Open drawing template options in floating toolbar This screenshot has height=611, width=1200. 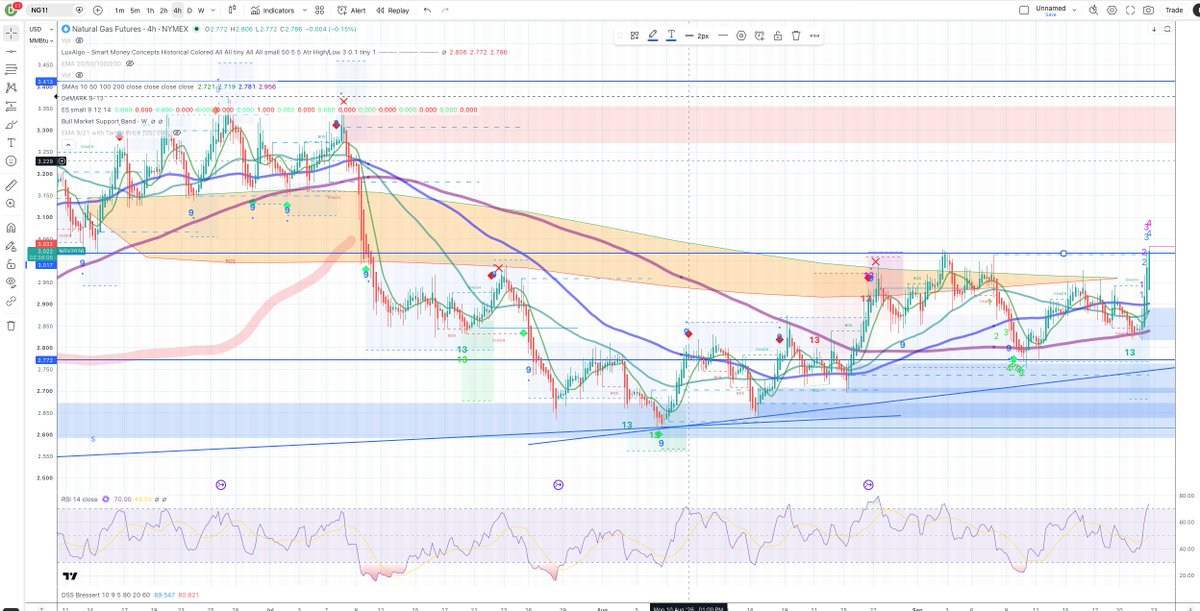pos(634,35)
